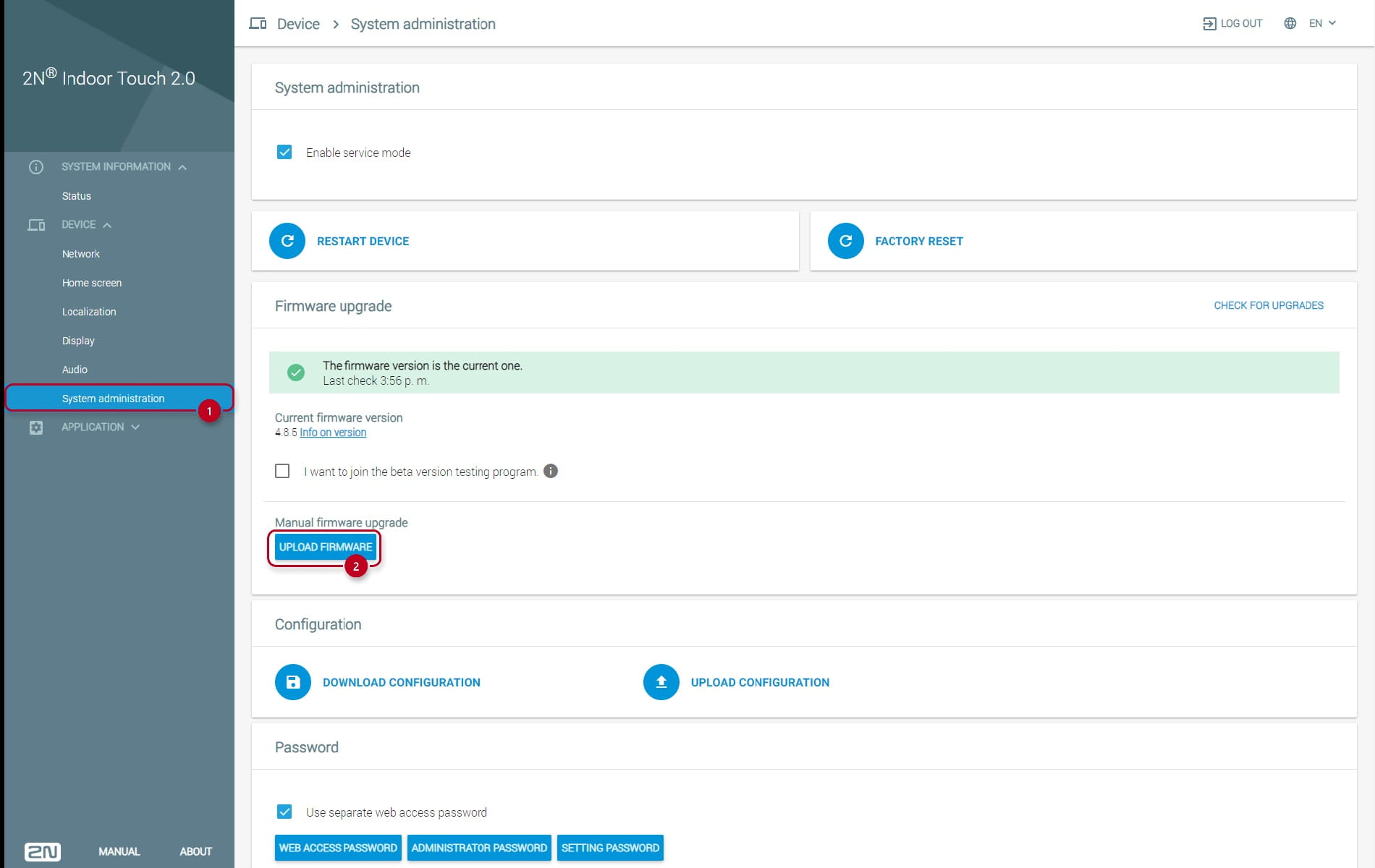This screenshot has width=1375, height=868.
Task: Click the Restart Device label
Action: [x=363, y=241]
